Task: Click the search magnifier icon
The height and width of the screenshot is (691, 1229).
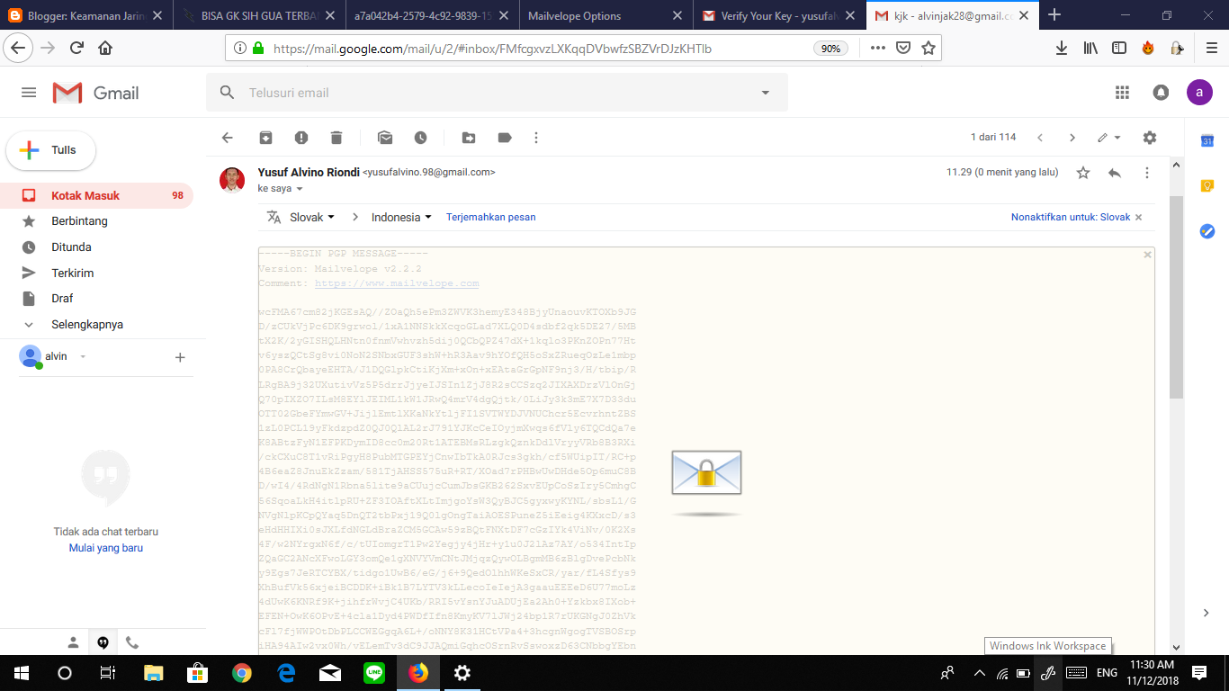Action: [x=227, y=93]
